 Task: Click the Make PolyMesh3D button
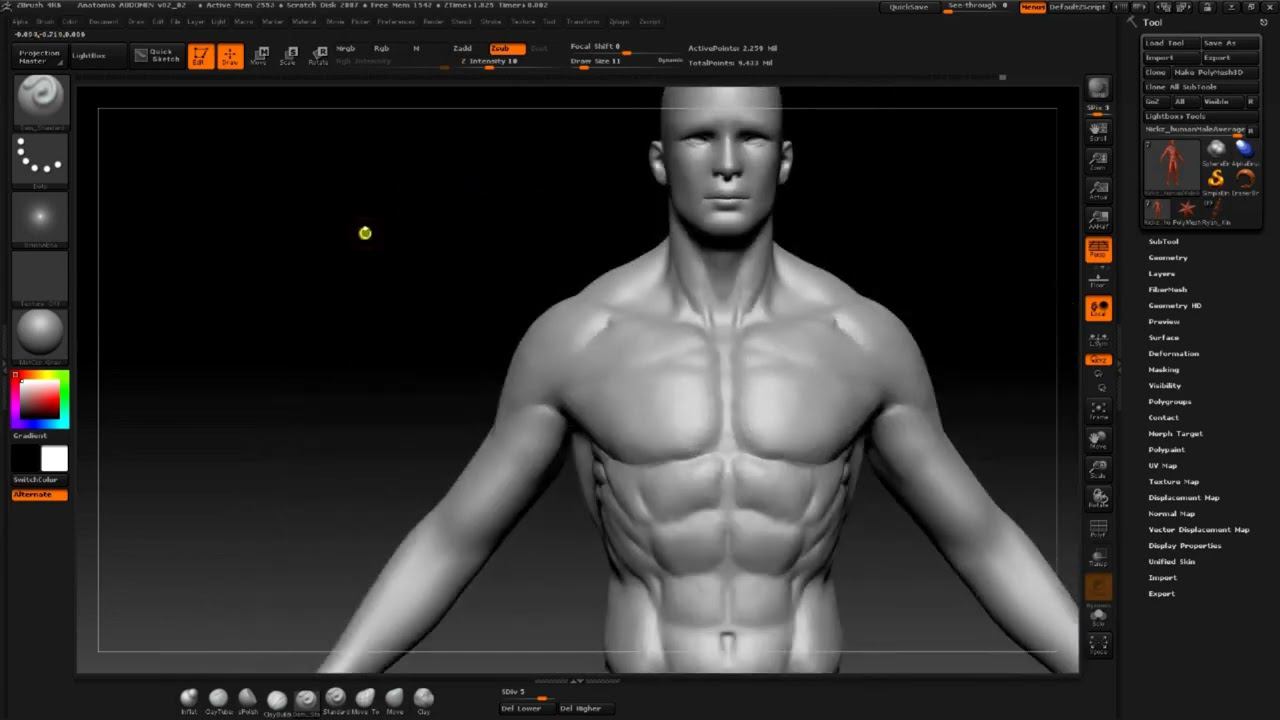[x=1208, y=72]
